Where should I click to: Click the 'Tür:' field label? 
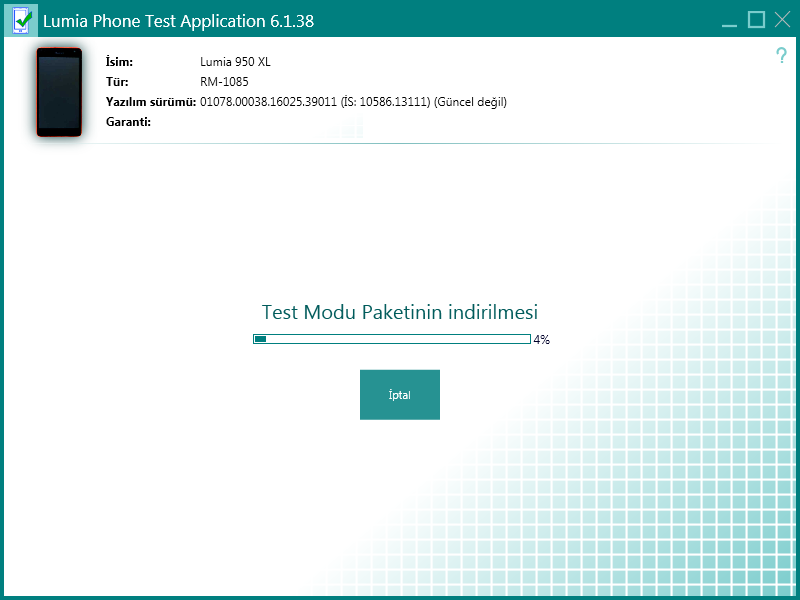pos(116,82)
